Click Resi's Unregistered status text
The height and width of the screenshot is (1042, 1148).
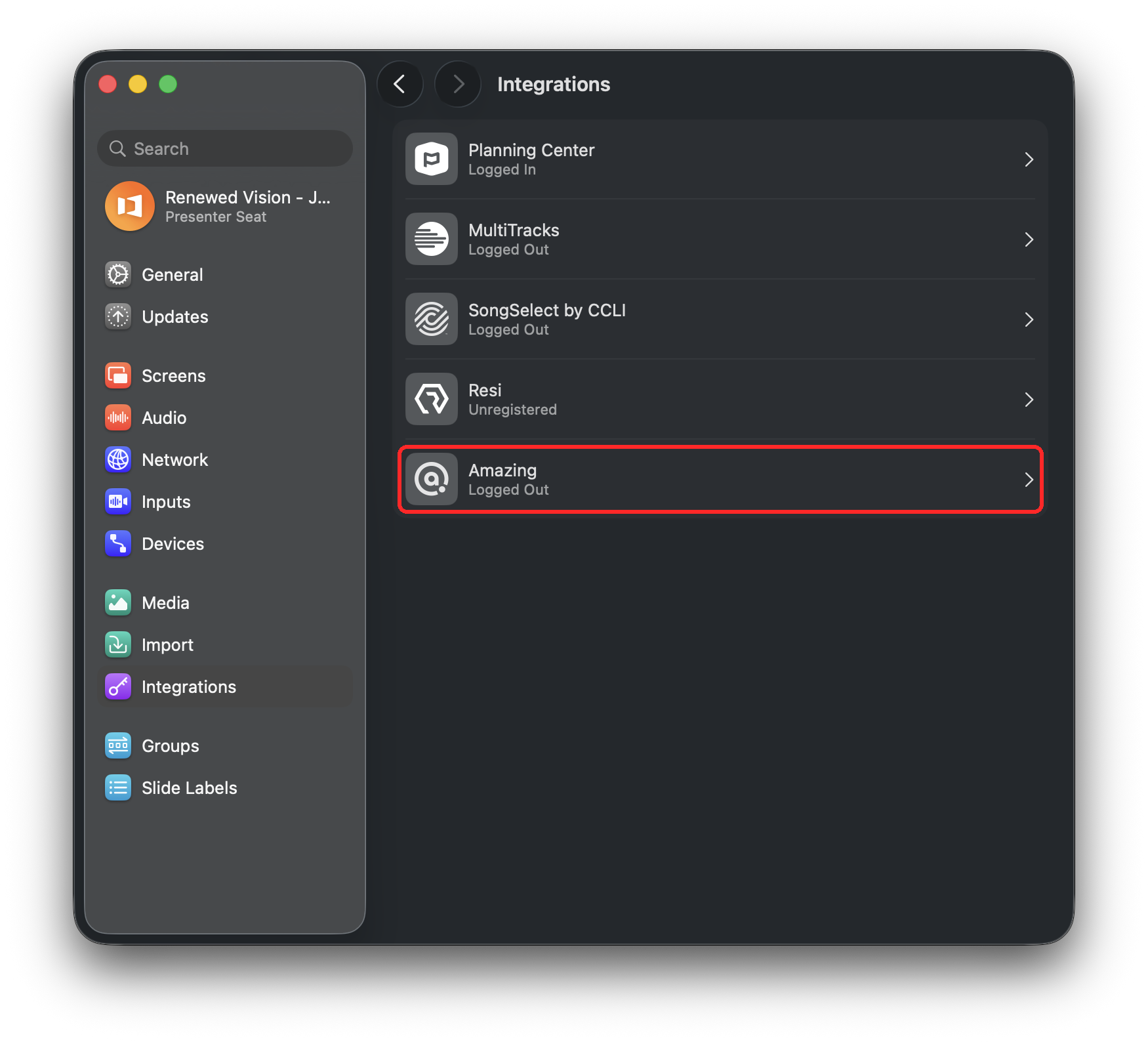click(x=512, y=409)
